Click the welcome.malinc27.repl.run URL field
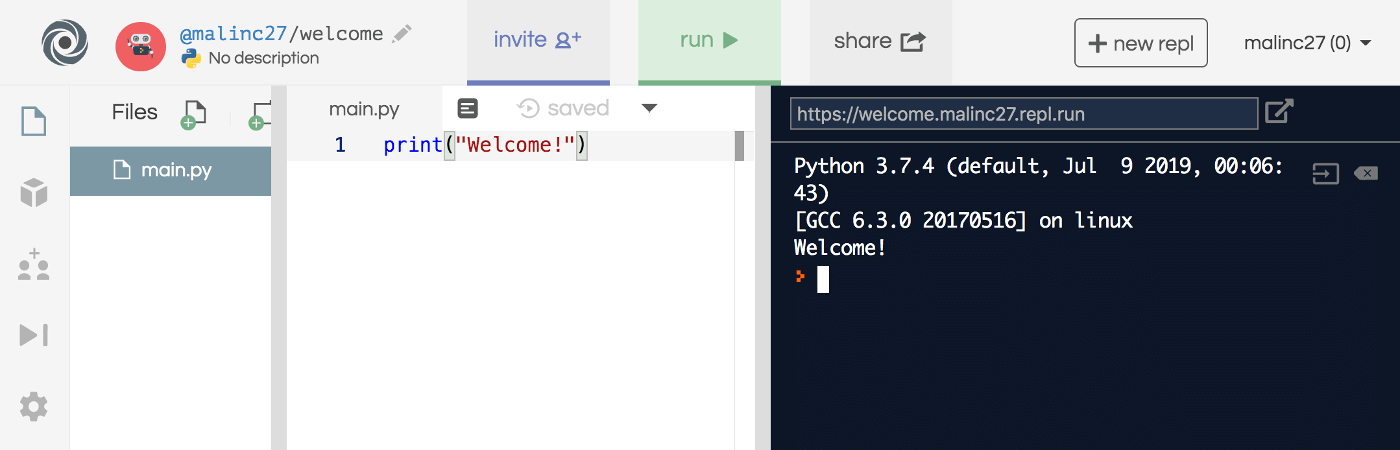Viewport: 1400px width, 450px height. (1023, 114)
